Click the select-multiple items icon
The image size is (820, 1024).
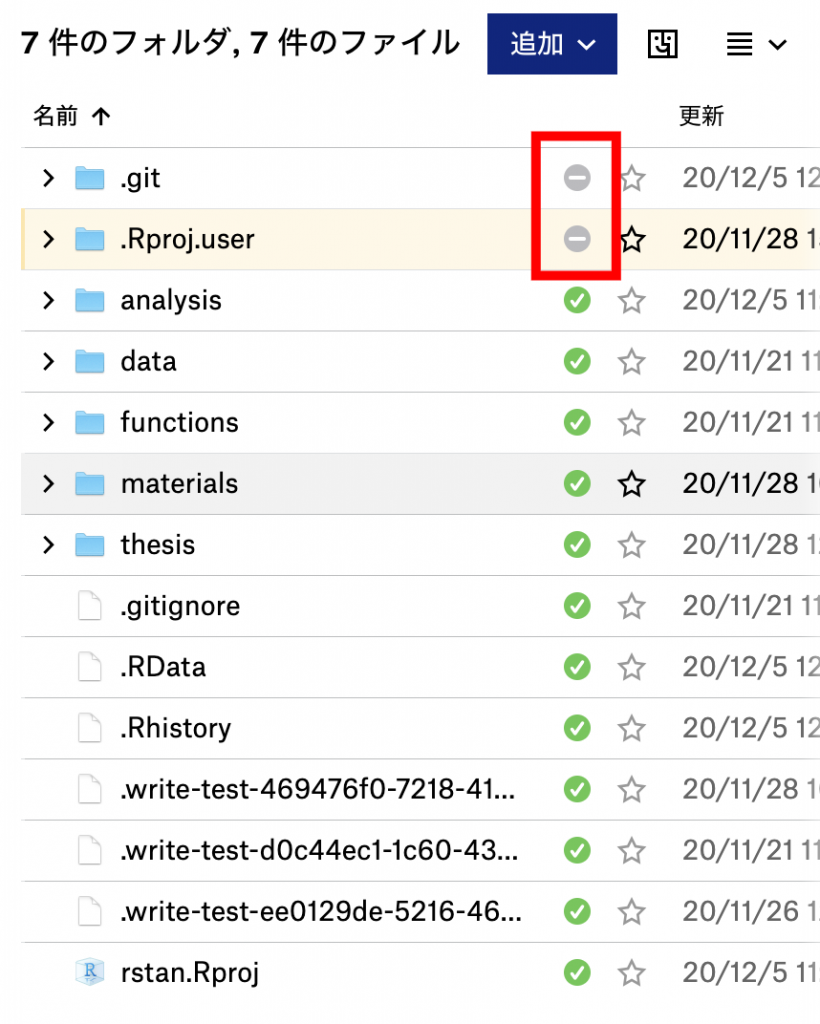[662, 44]
